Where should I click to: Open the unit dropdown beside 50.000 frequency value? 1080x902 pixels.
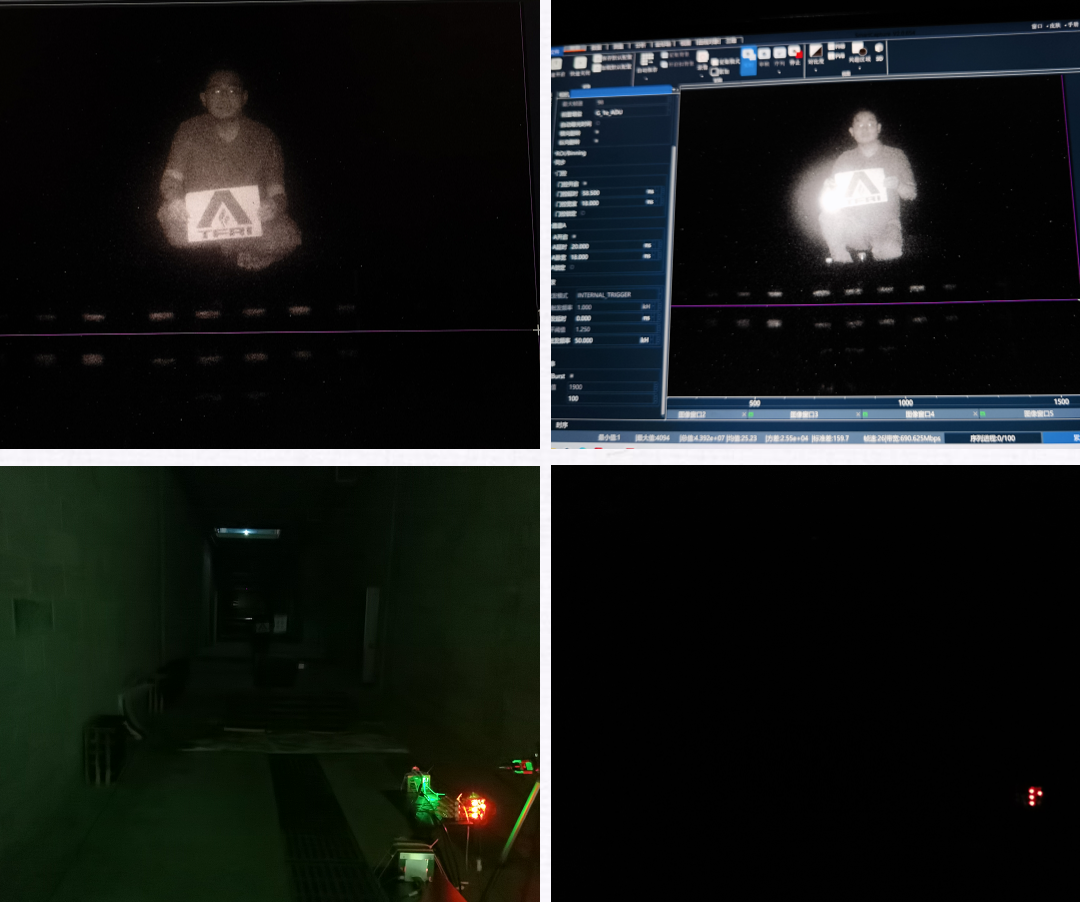point(647,340)
